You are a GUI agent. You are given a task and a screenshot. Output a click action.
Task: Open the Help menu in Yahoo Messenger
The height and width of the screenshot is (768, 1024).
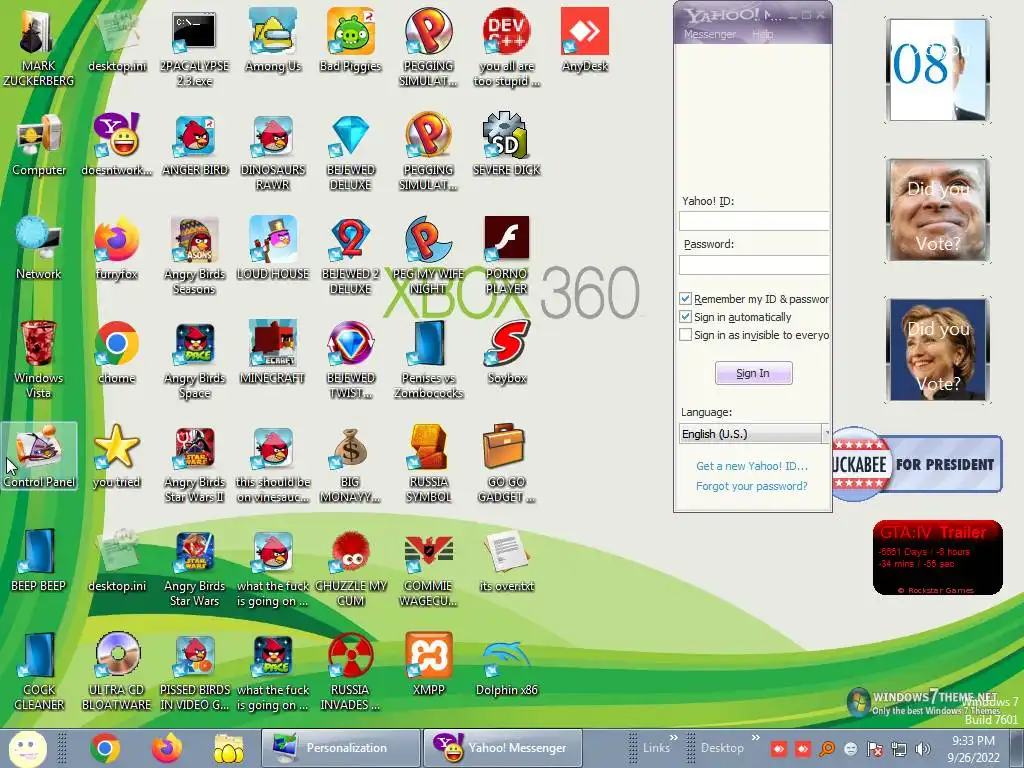tap(762, 34)
